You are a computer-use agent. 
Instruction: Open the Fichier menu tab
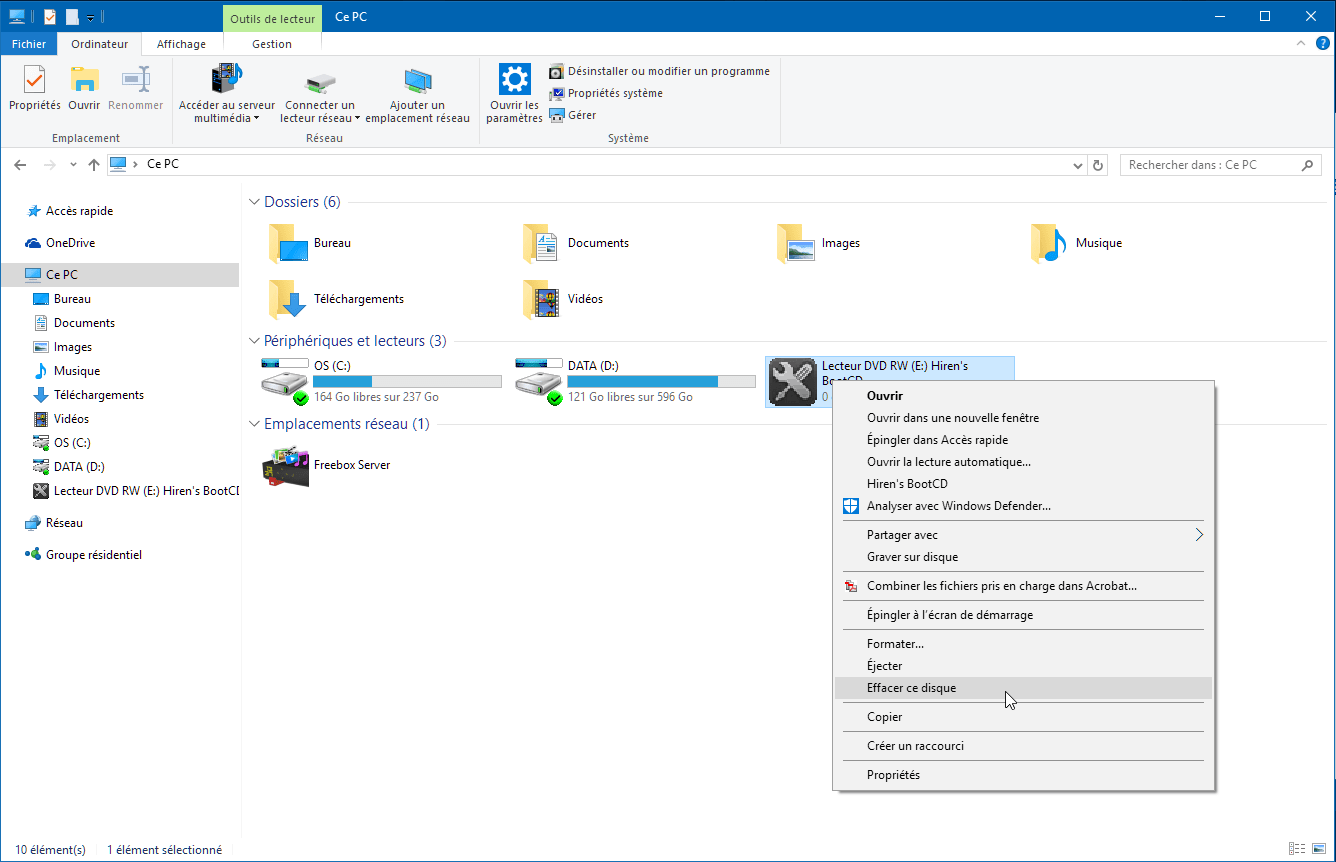29,44
